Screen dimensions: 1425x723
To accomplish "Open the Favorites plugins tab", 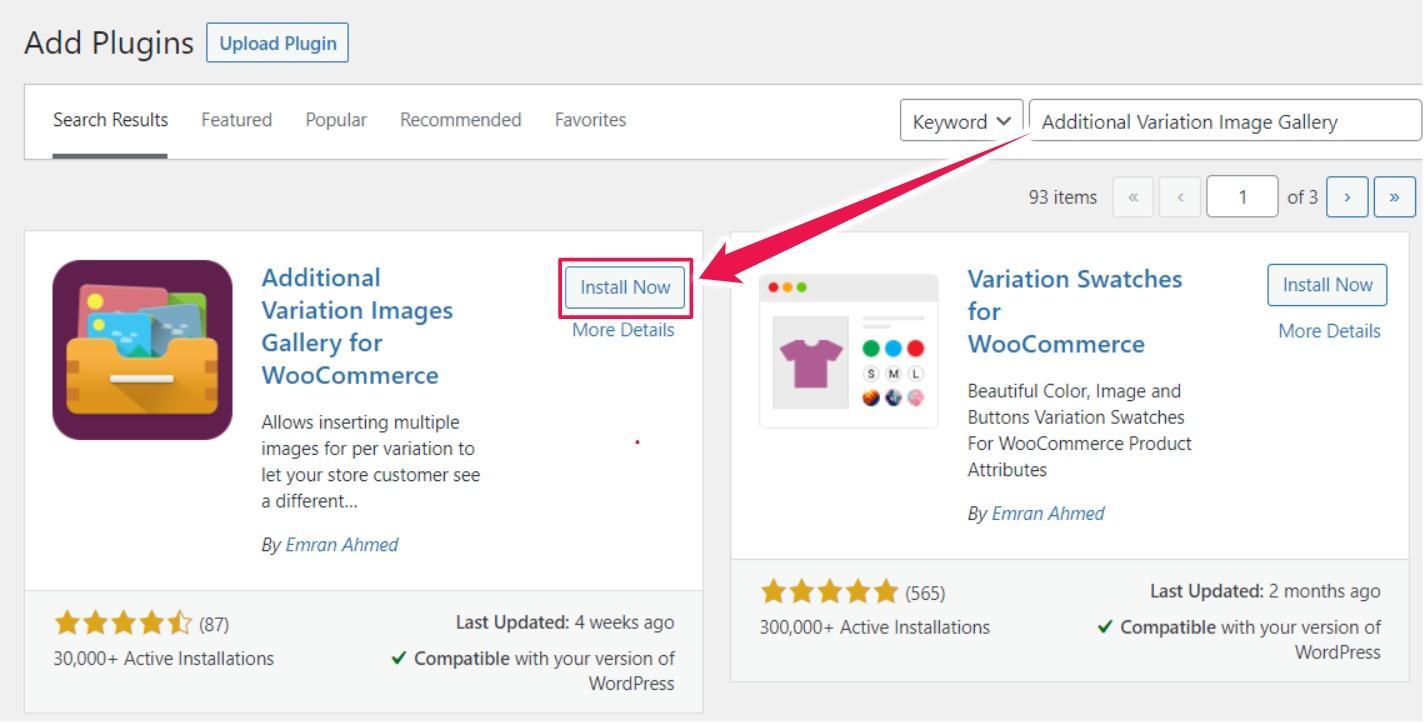I will [590, 120].
